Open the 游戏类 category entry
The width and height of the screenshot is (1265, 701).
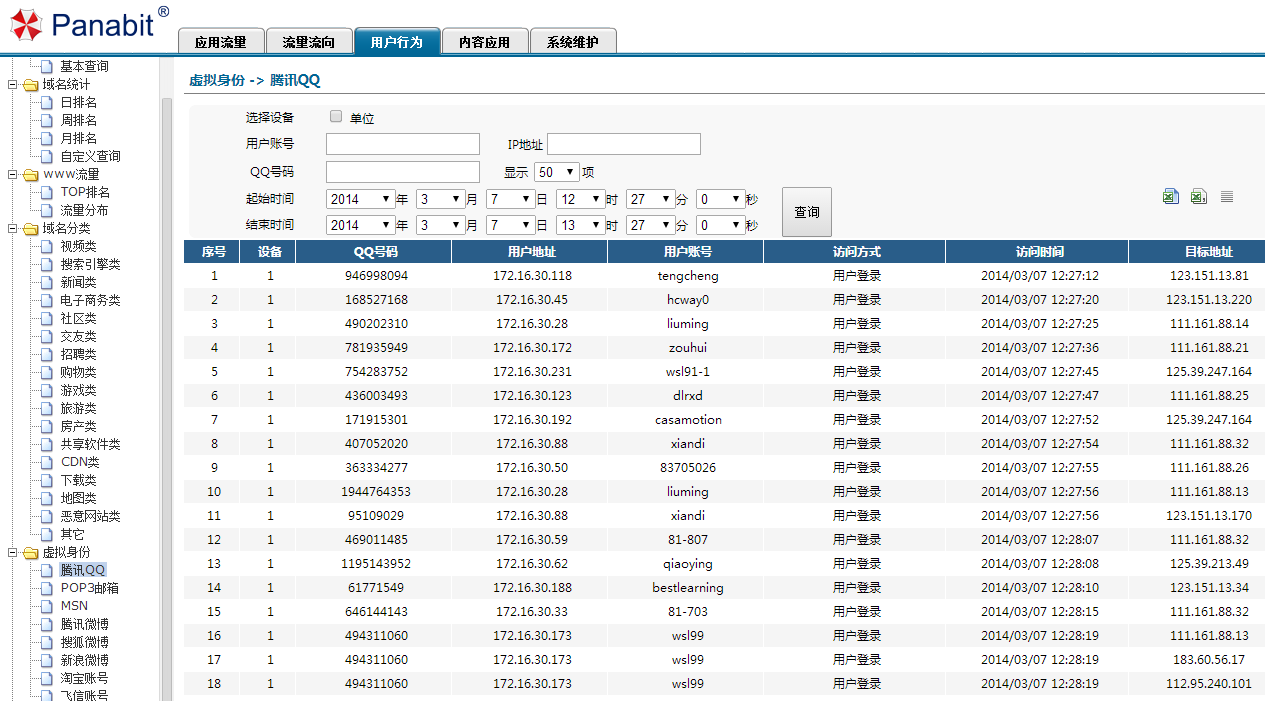tap(79, 390)
